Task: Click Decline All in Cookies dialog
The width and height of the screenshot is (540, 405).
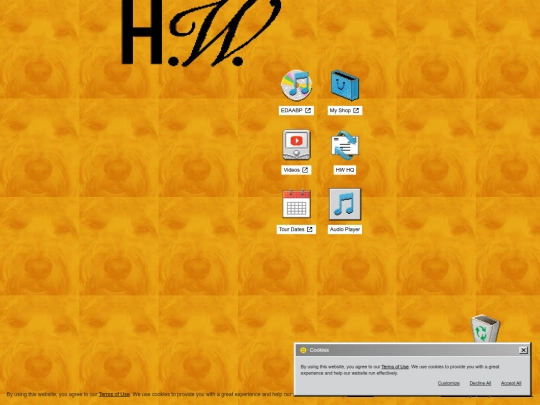Action: pyautogui.click(x=480, y=383)
